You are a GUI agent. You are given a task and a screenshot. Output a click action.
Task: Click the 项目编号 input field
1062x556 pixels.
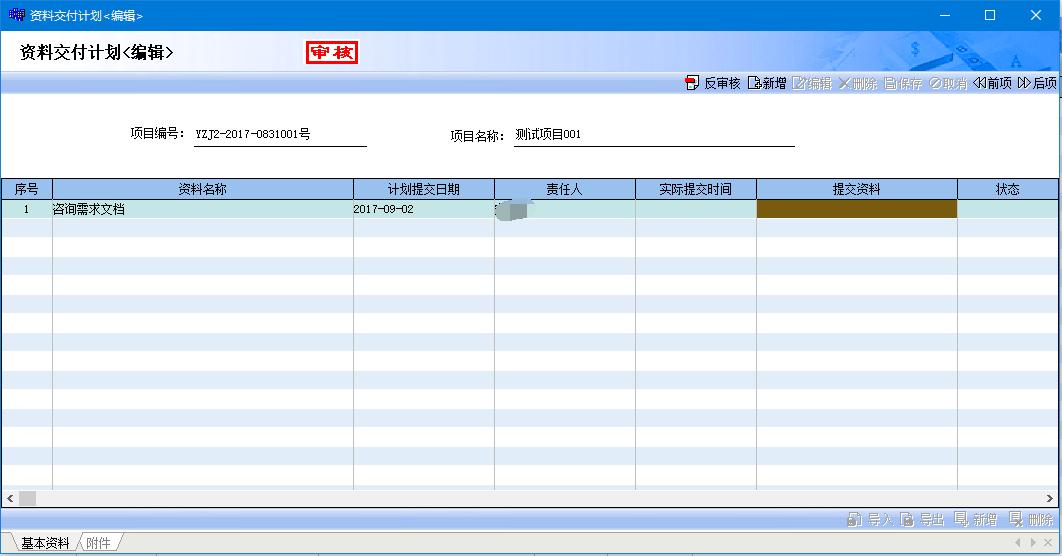pyautogui.click(x=280, y=135)
